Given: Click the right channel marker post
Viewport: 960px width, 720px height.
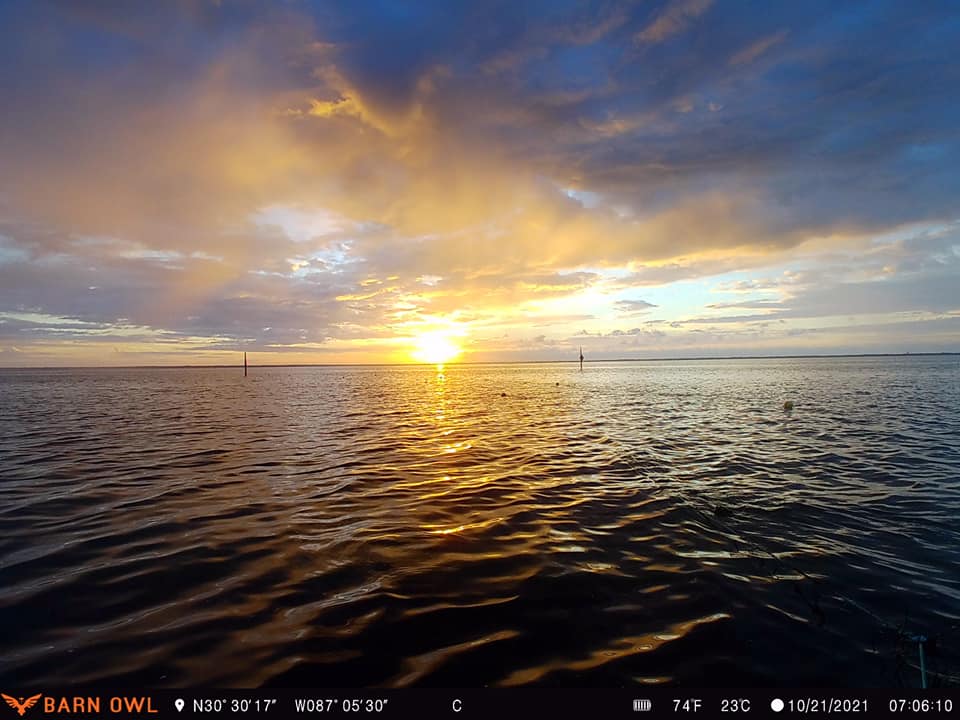Looking at the screenshot, I should (x=581, y=359).
